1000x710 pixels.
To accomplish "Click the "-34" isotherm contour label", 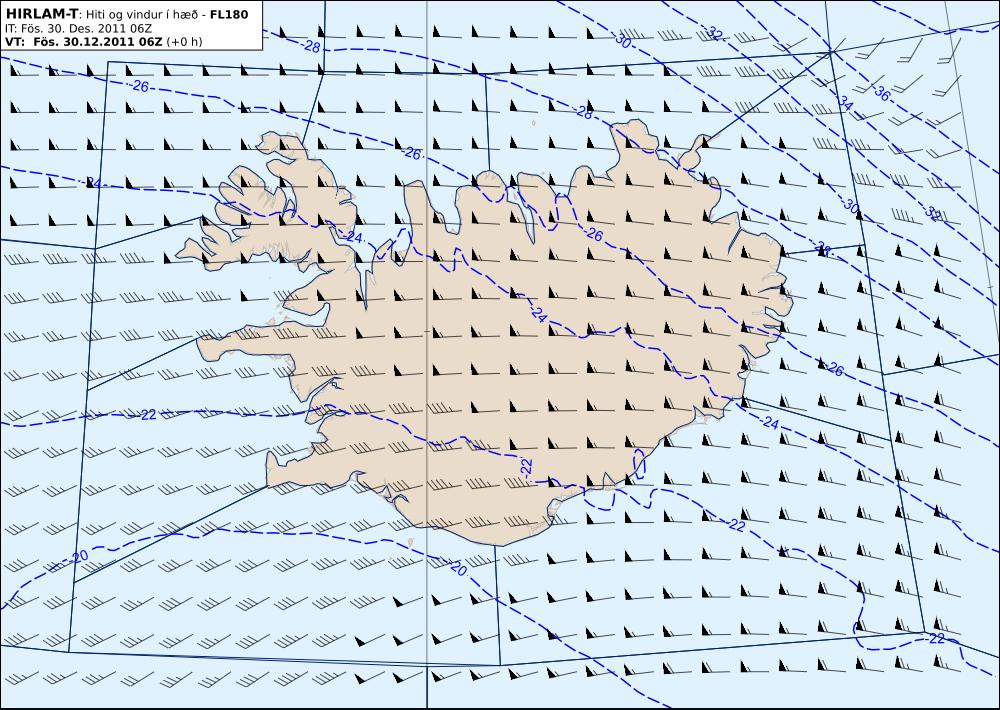I will click(x=844, y=104).
